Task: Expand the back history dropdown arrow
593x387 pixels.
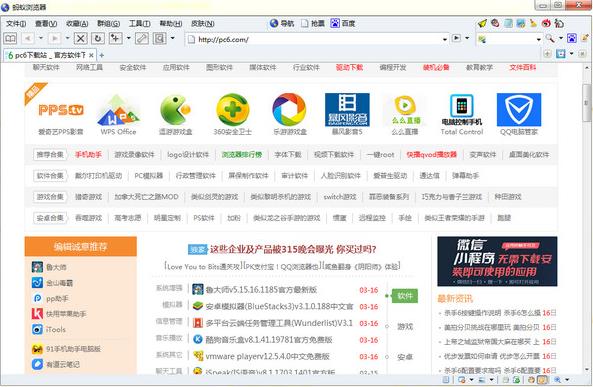Action: pyautogui.click(x=41, y=39)
